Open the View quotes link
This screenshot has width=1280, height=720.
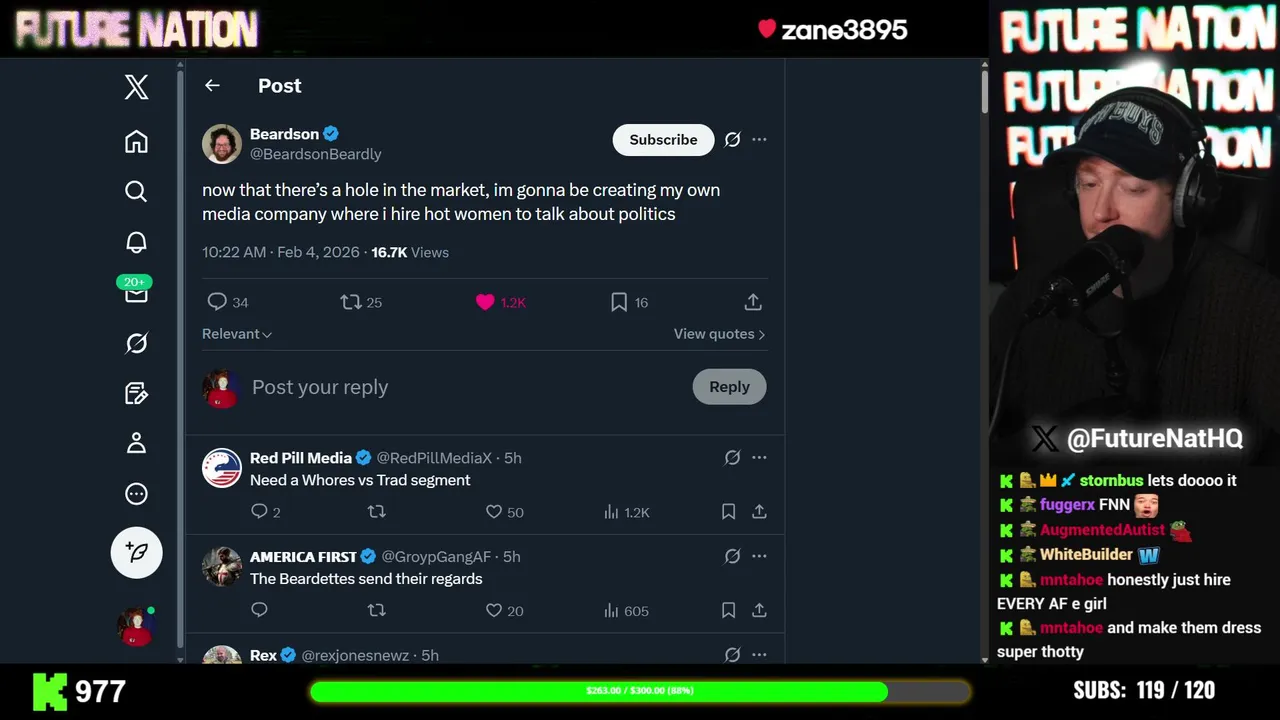pos(719,334)
